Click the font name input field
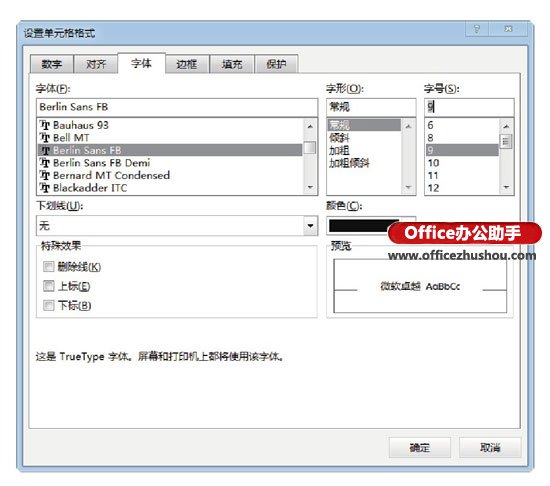 point(177,107)
